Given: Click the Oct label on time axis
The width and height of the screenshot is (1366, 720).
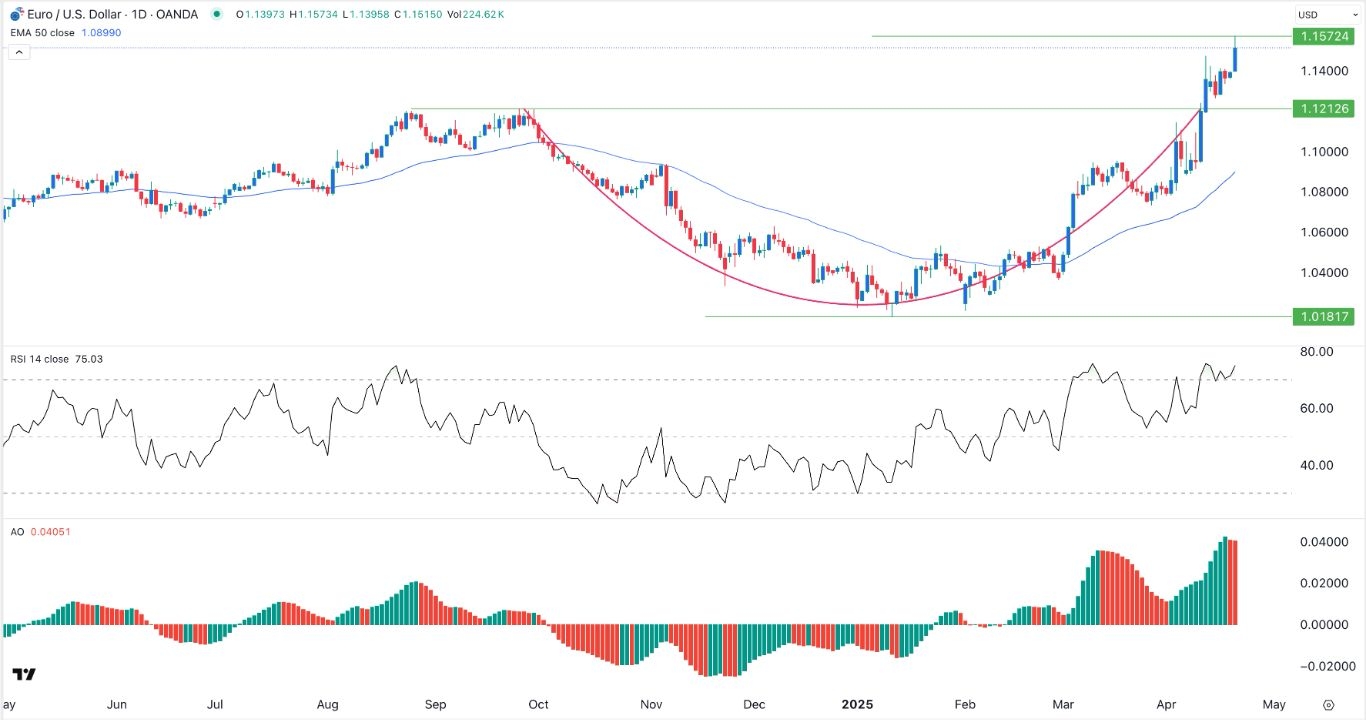Looking at the screenshot, I should point(539,704).
